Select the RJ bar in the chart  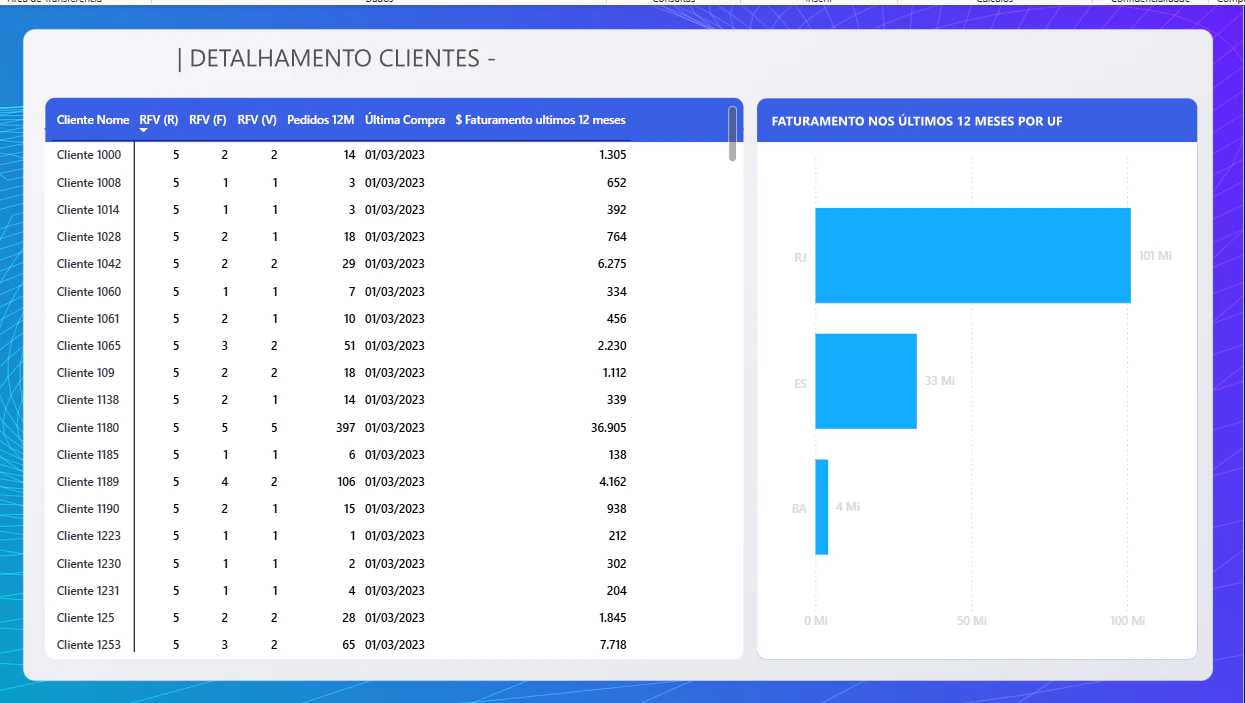973,255
